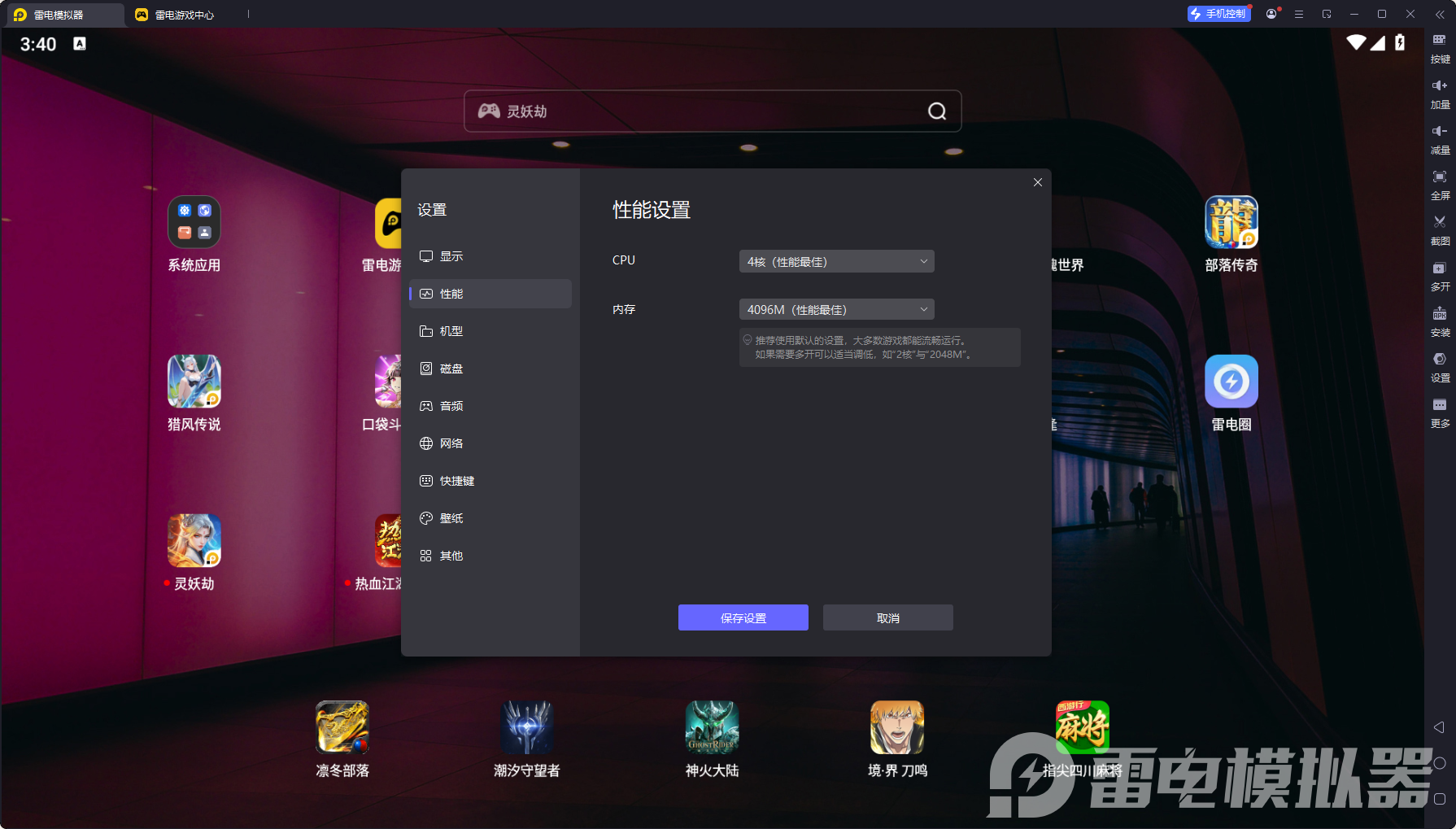Select the 机型 settings category
The width and height of the screenshot is (1456, 829).
click(x=490, y=331)
